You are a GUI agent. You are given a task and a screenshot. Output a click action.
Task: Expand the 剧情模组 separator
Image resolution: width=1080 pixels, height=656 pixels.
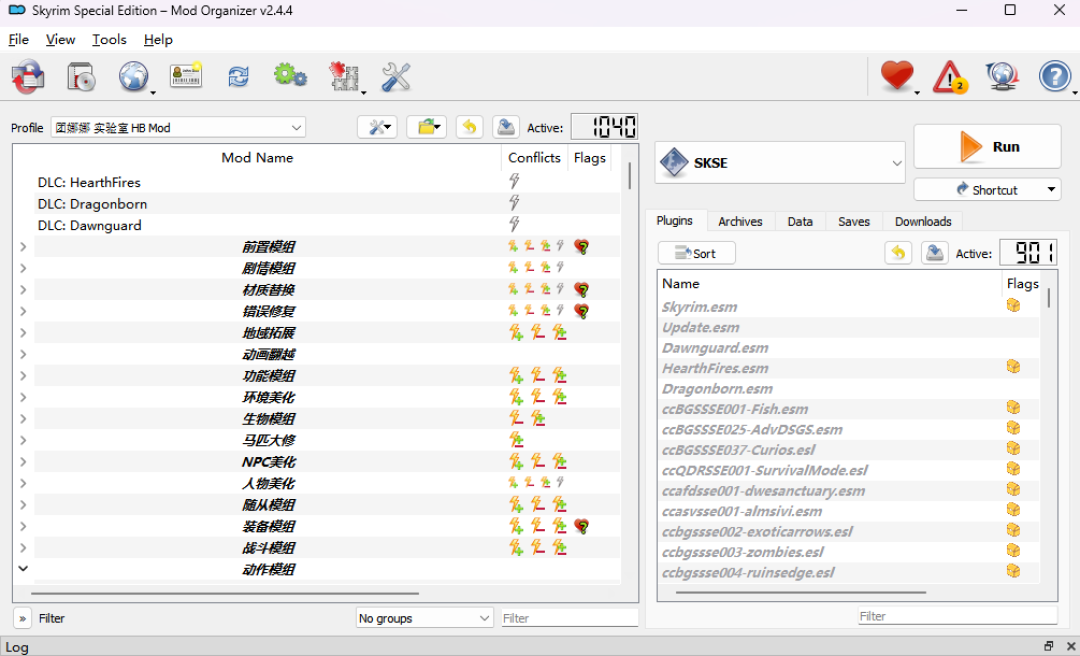pyautogui.click(x=23, y=268)
